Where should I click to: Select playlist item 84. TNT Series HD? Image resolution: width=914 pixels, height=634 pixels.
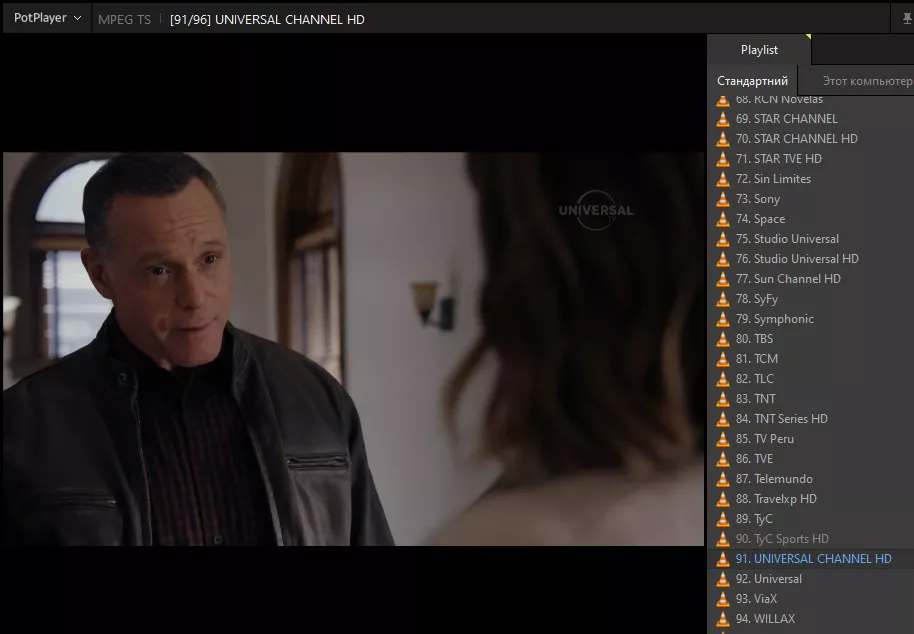811,419
